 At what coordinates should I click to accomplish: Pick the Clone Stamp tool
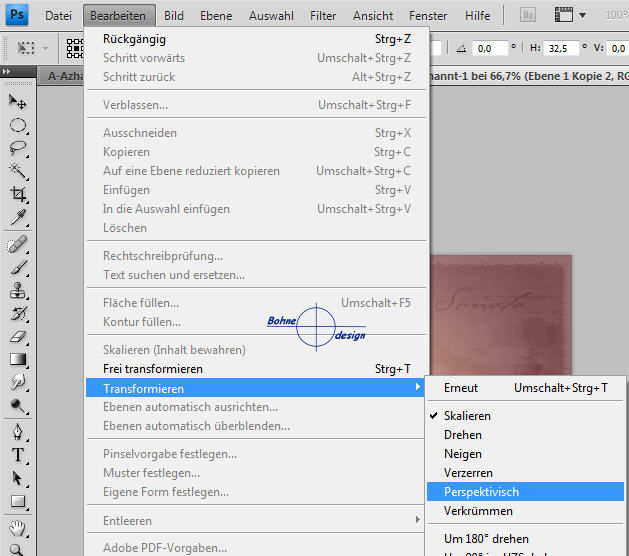18,291
